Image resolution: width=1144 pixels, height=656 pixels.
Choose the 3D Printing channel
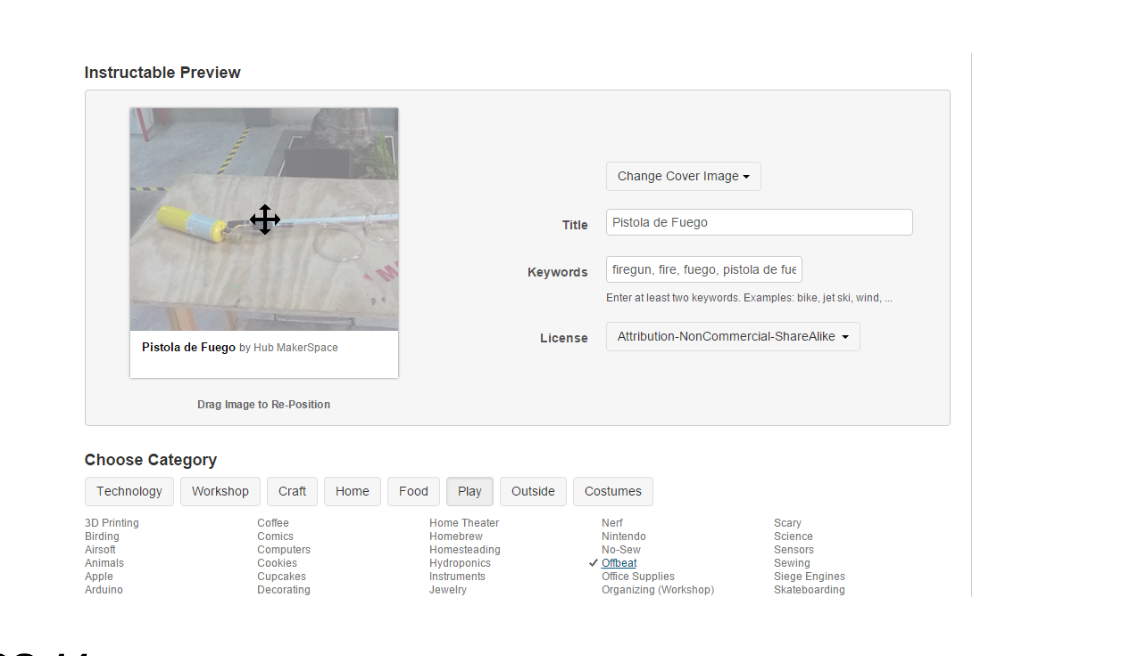coord(112,523)
